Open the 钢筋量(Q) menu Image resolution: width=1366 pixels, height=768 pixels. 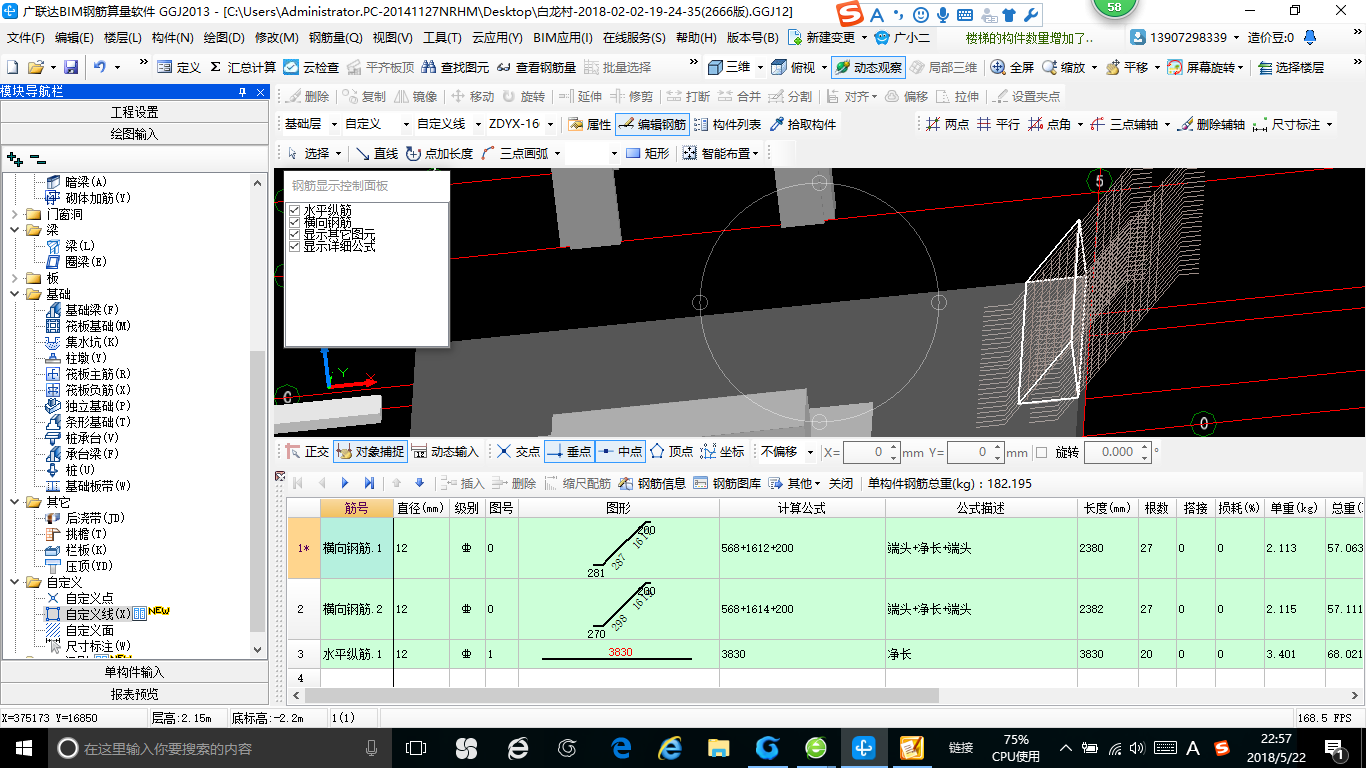tap(335, 38)
